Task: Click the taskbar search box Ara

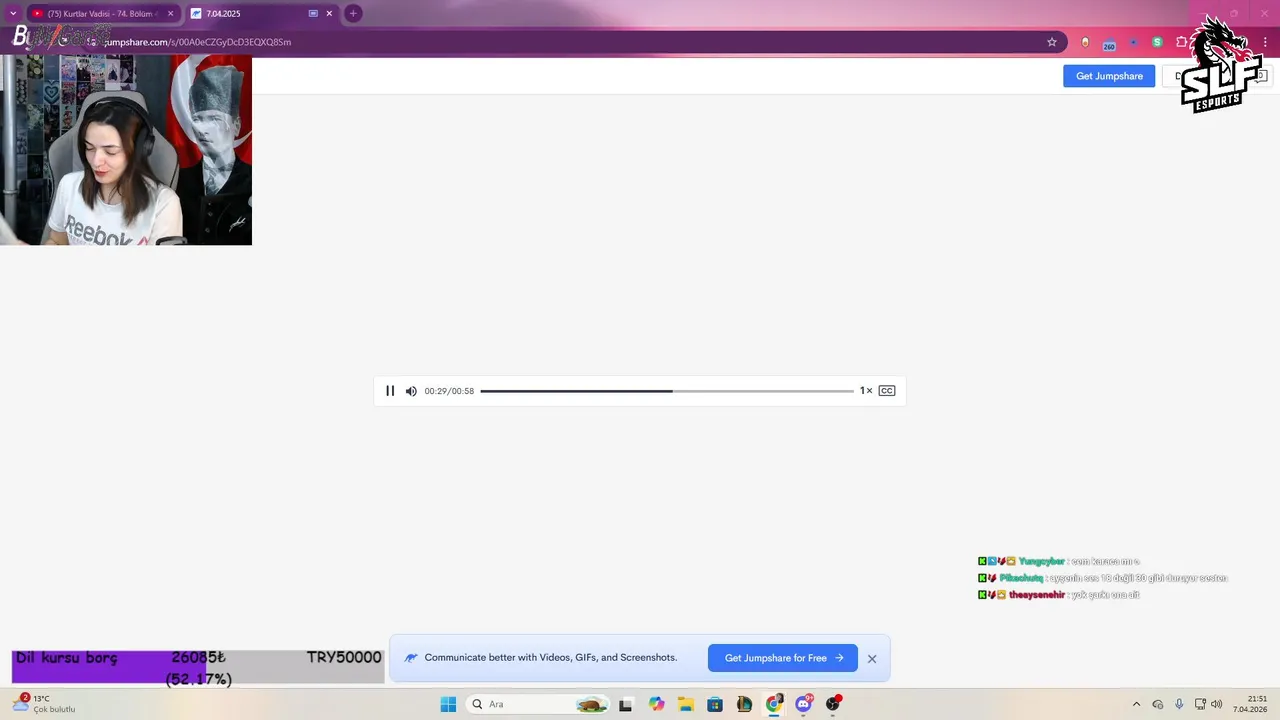Action: coord(538,704)
